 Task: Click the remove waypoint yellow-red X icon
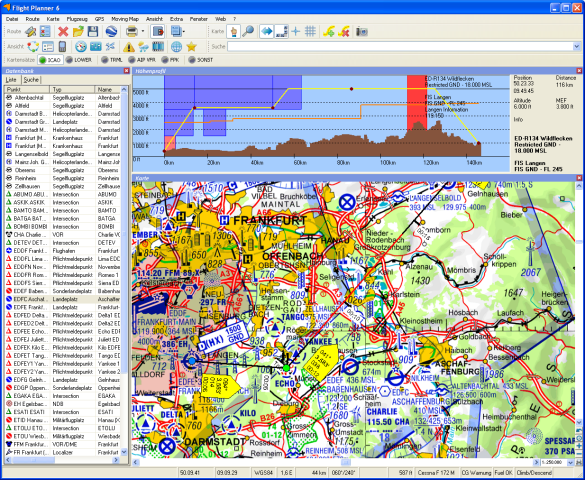point(343,32)
